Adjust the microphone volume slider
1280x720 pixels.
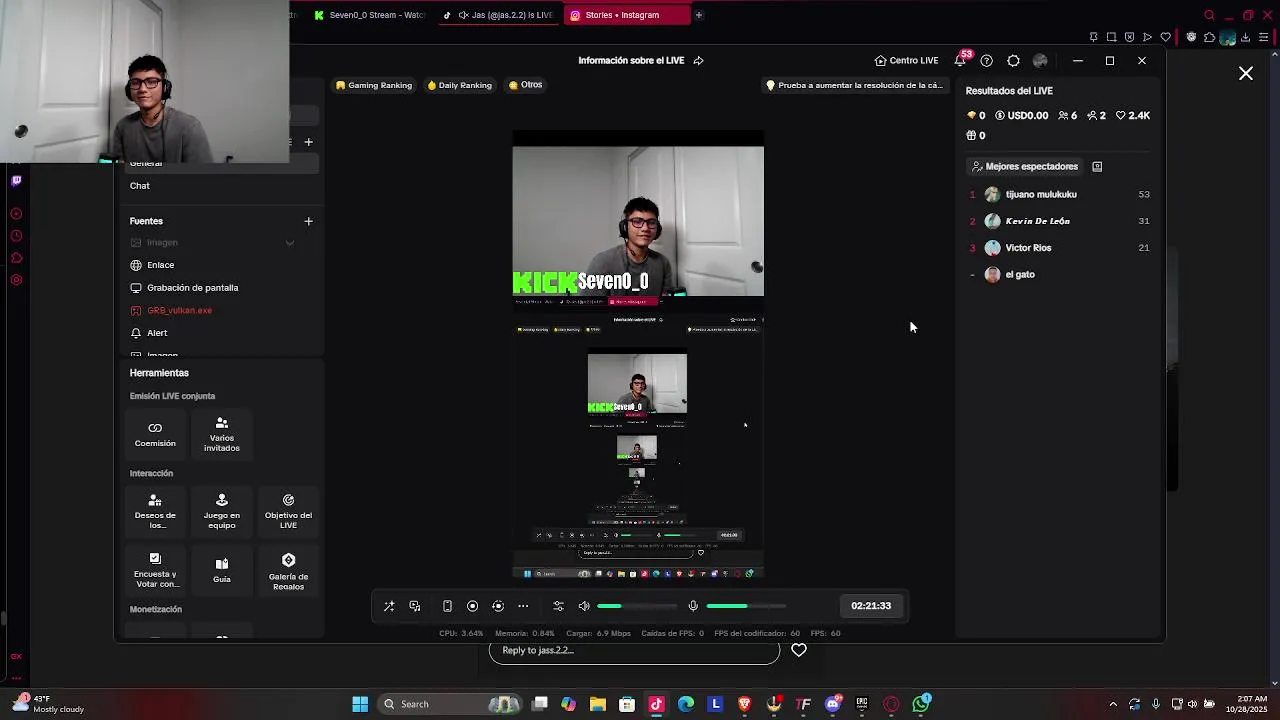[x=745, y=606]
